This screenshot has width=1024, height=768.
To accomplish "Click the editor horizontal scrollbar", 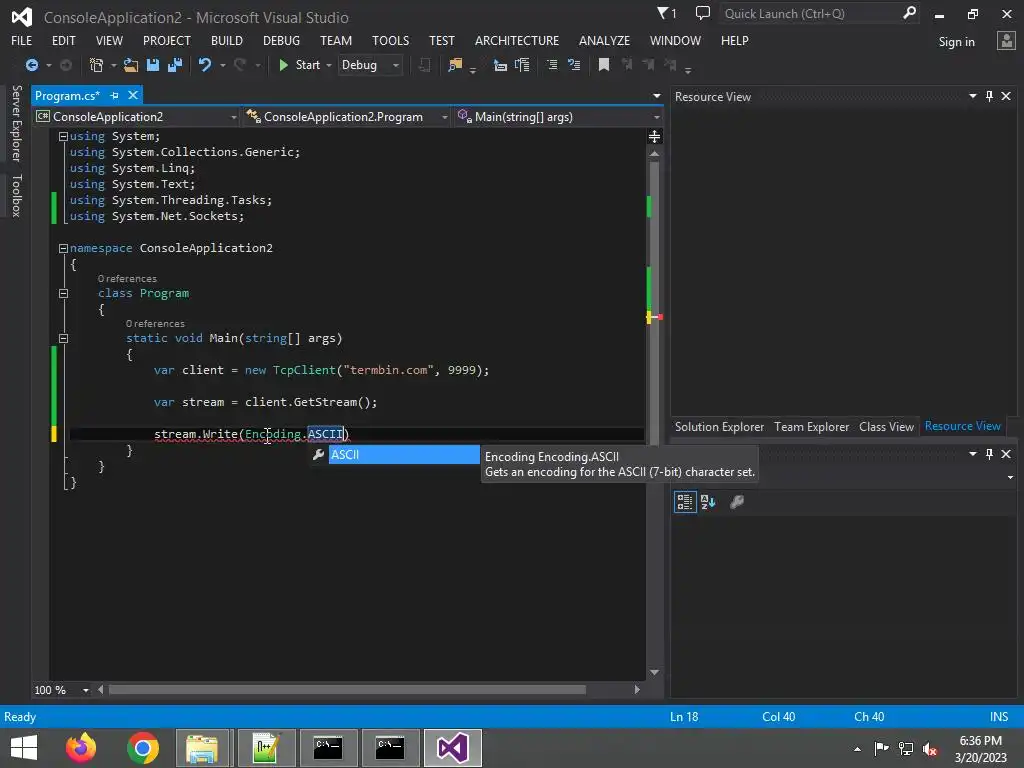I will point(347,690).
